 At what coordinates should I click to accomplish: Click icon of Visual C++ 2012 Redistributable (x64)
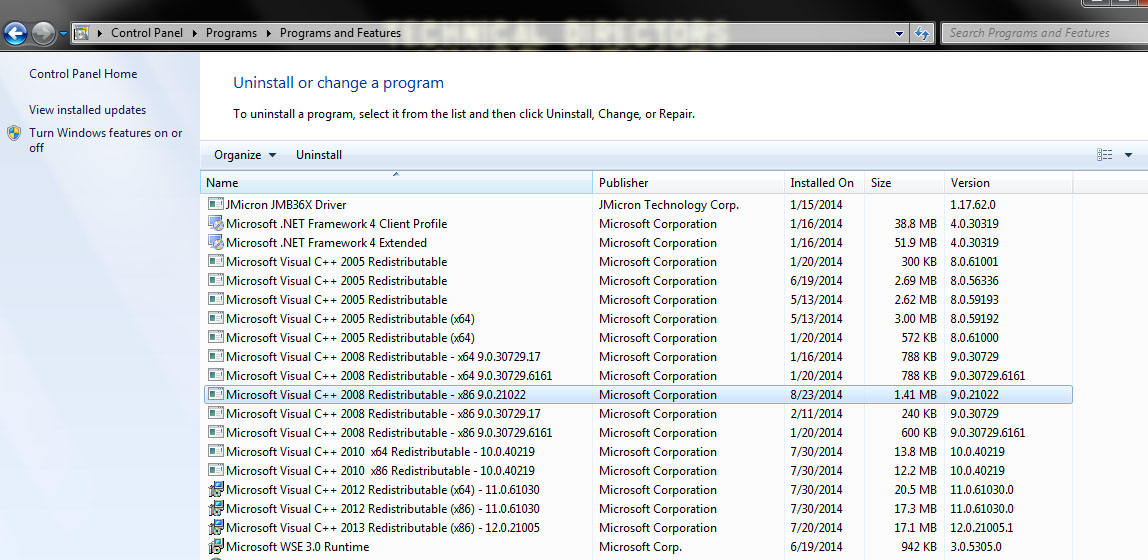pos(215,490)
